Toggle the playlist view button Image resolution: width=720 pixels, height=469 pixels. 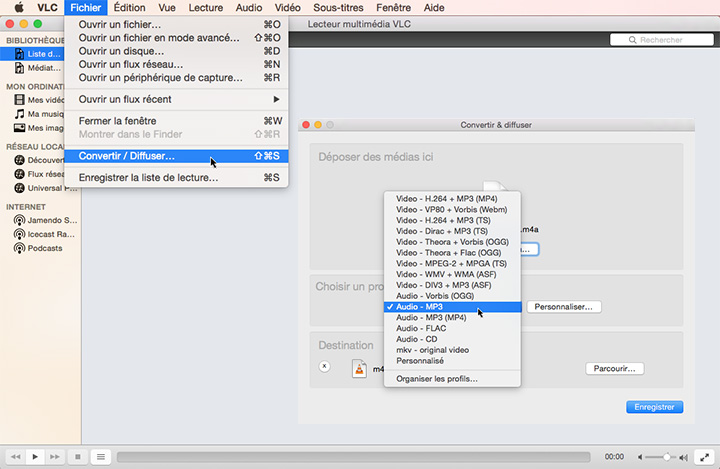(x=101, y=457)
